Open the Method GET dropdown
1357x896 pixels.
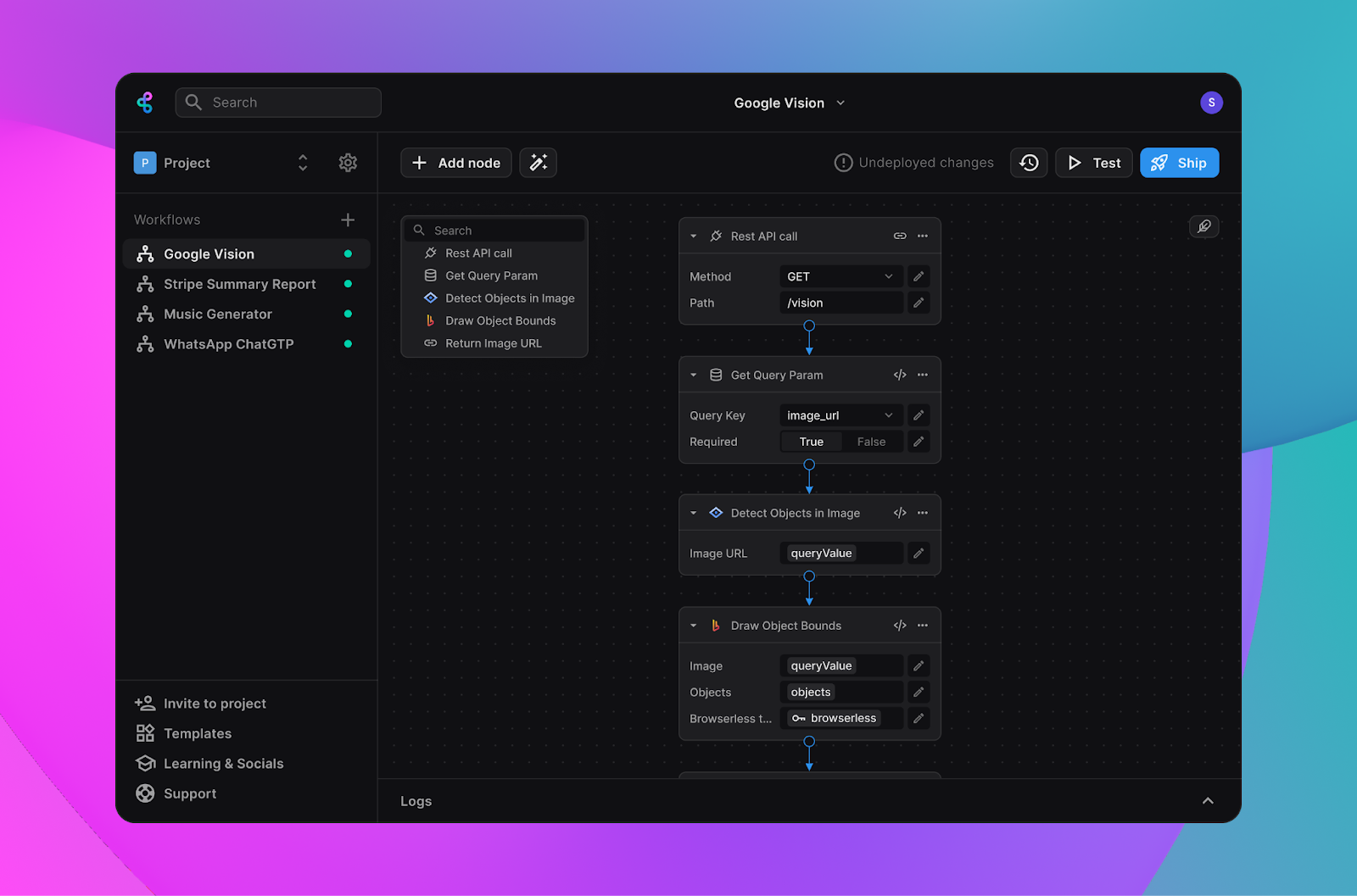point(841,276)
